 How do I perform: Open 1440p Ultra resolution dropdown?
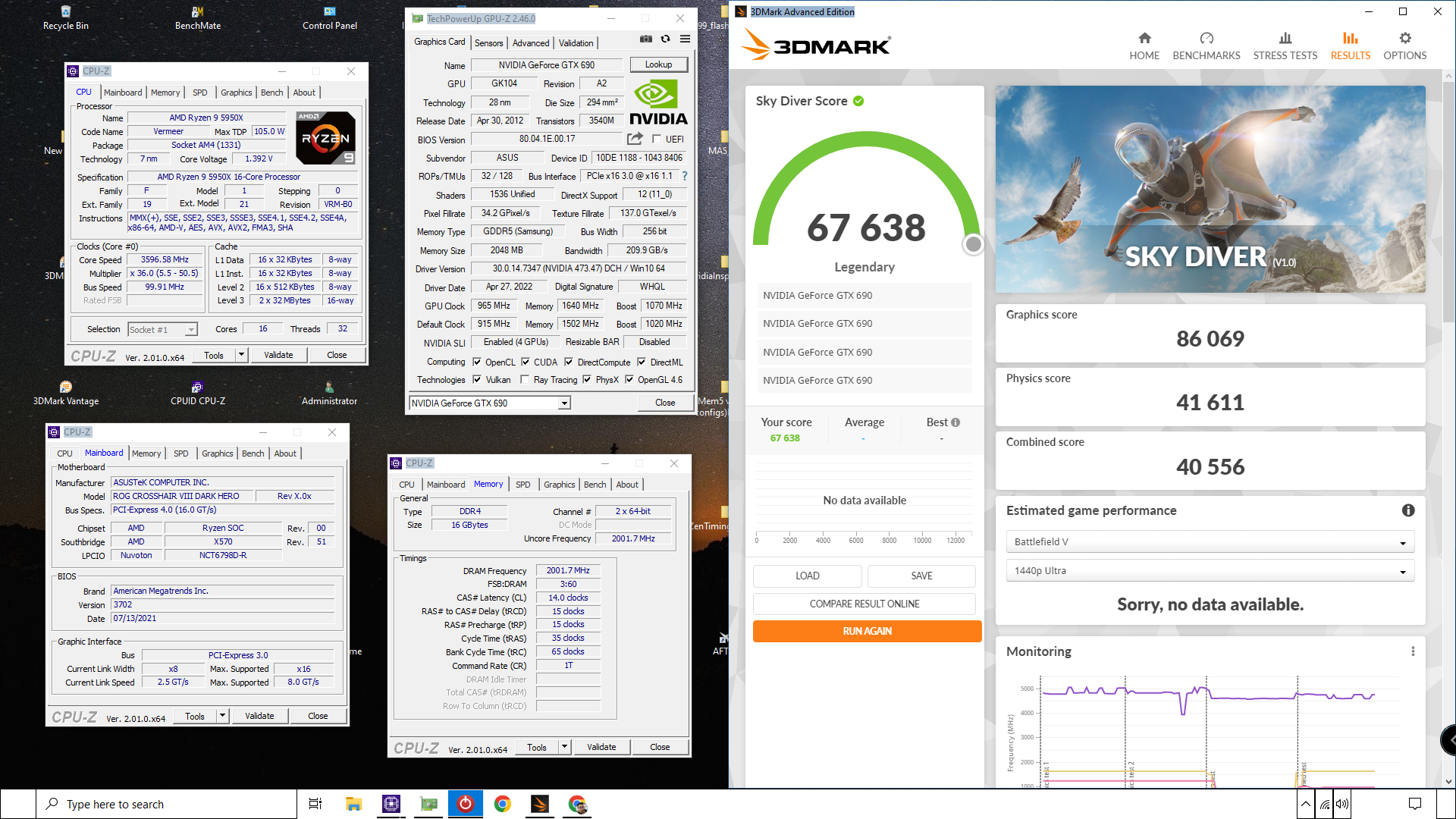point(1210,571)
